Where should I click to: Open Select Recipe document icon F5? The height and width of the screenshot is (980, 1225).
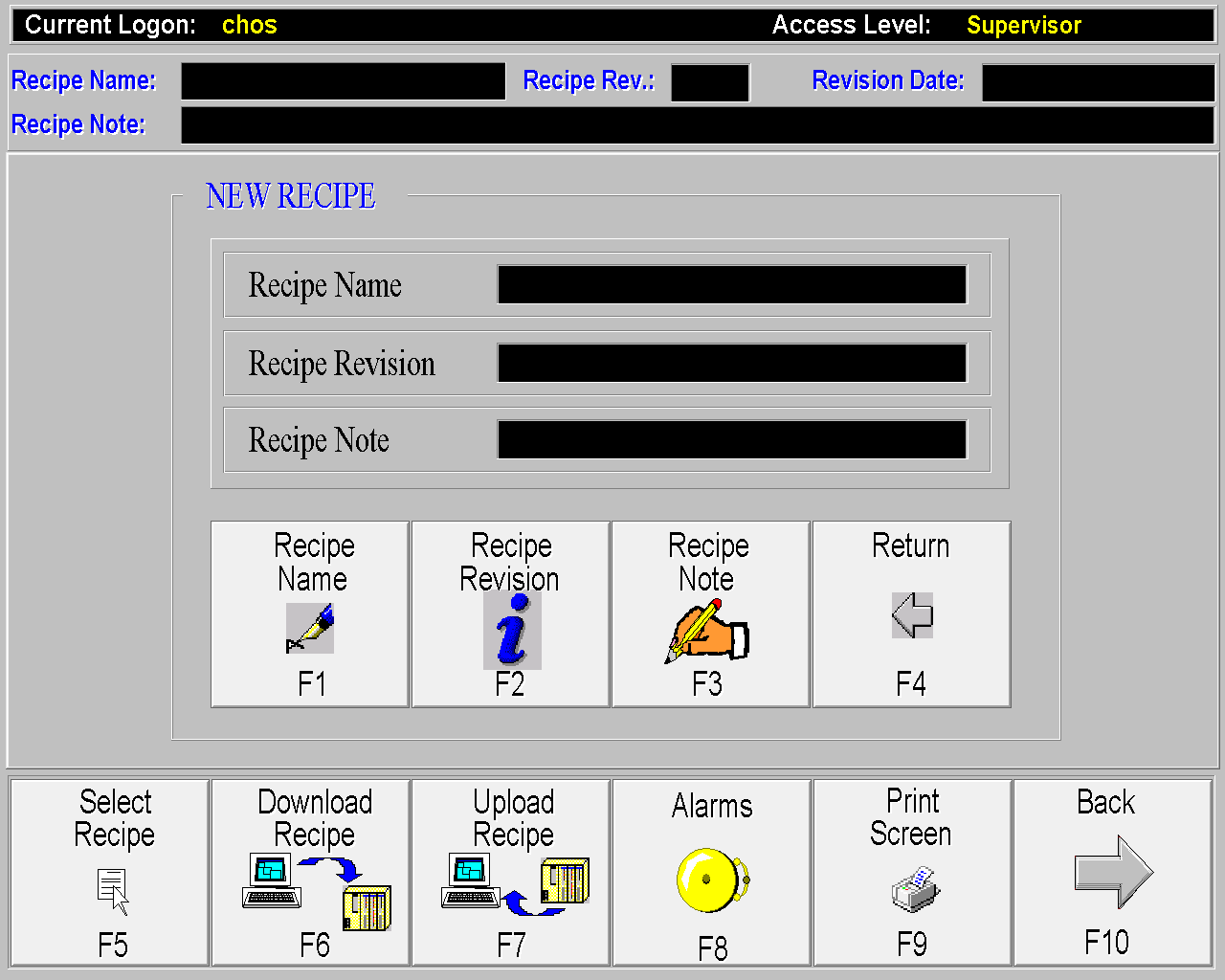113,890
